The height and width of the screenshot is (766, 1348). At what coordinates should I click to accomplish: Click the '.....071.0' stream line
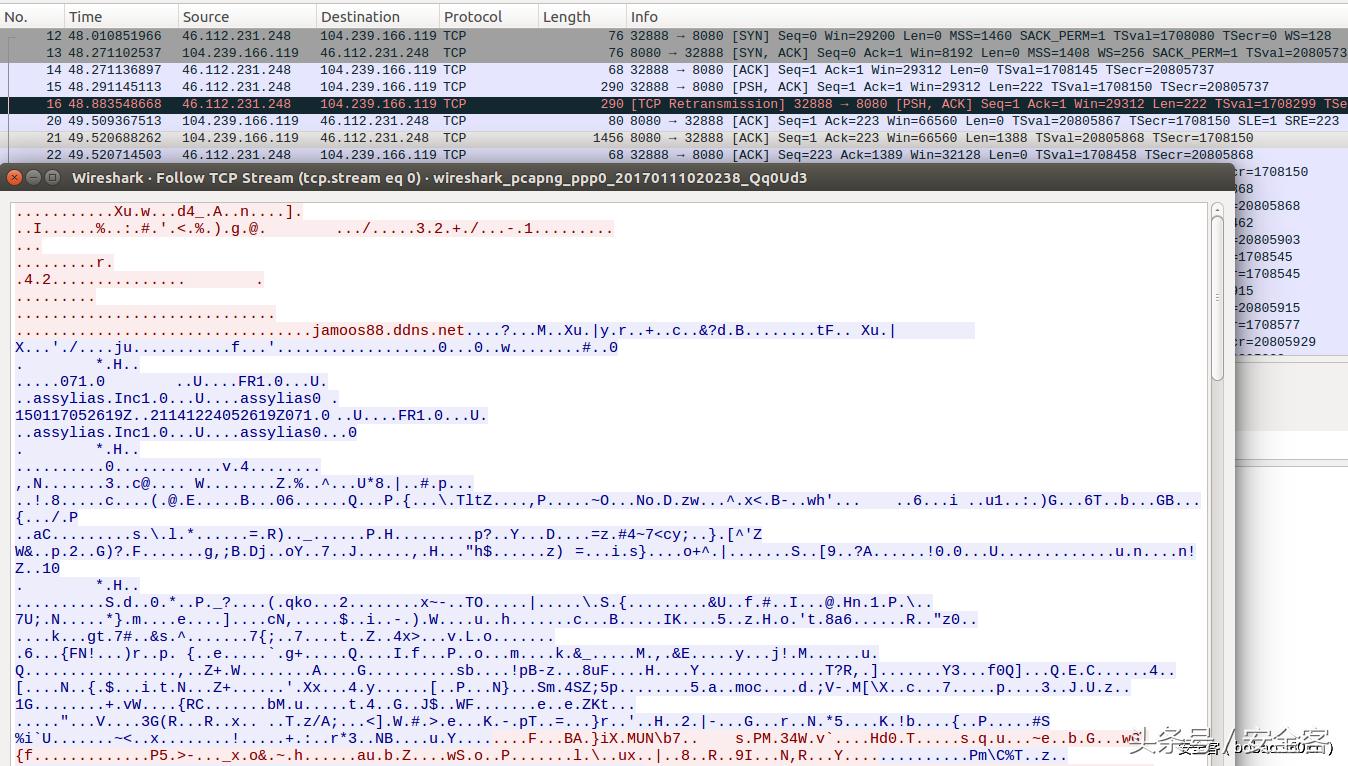pos(171,381)
